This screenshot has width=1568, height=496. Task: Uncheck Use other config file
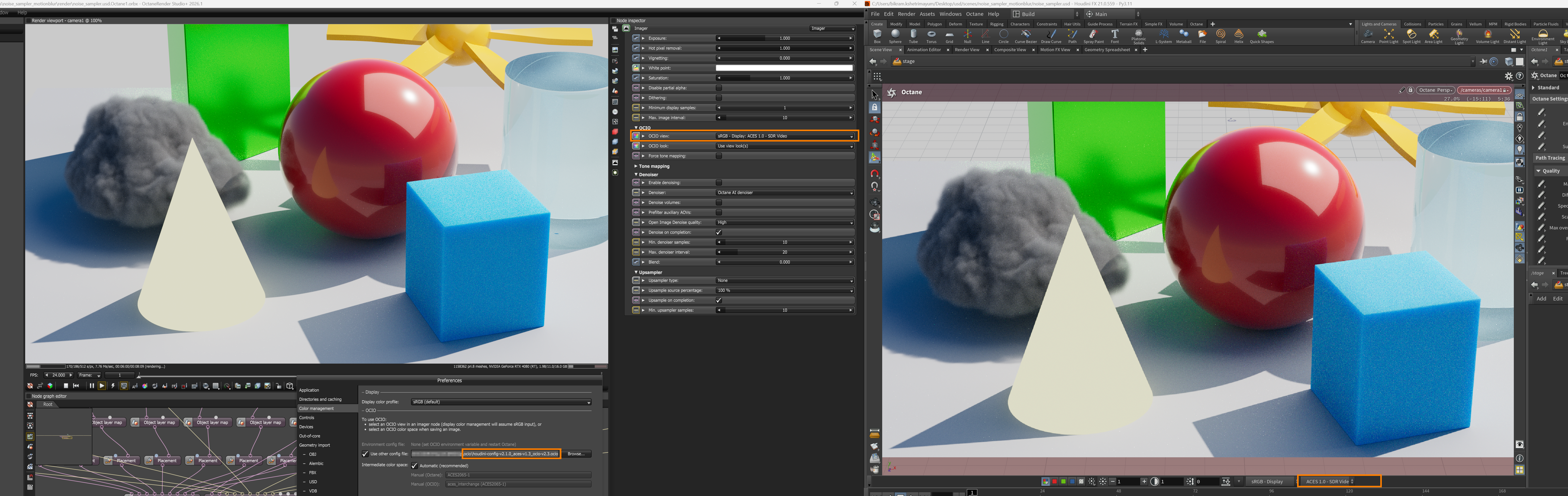[365, 454]
